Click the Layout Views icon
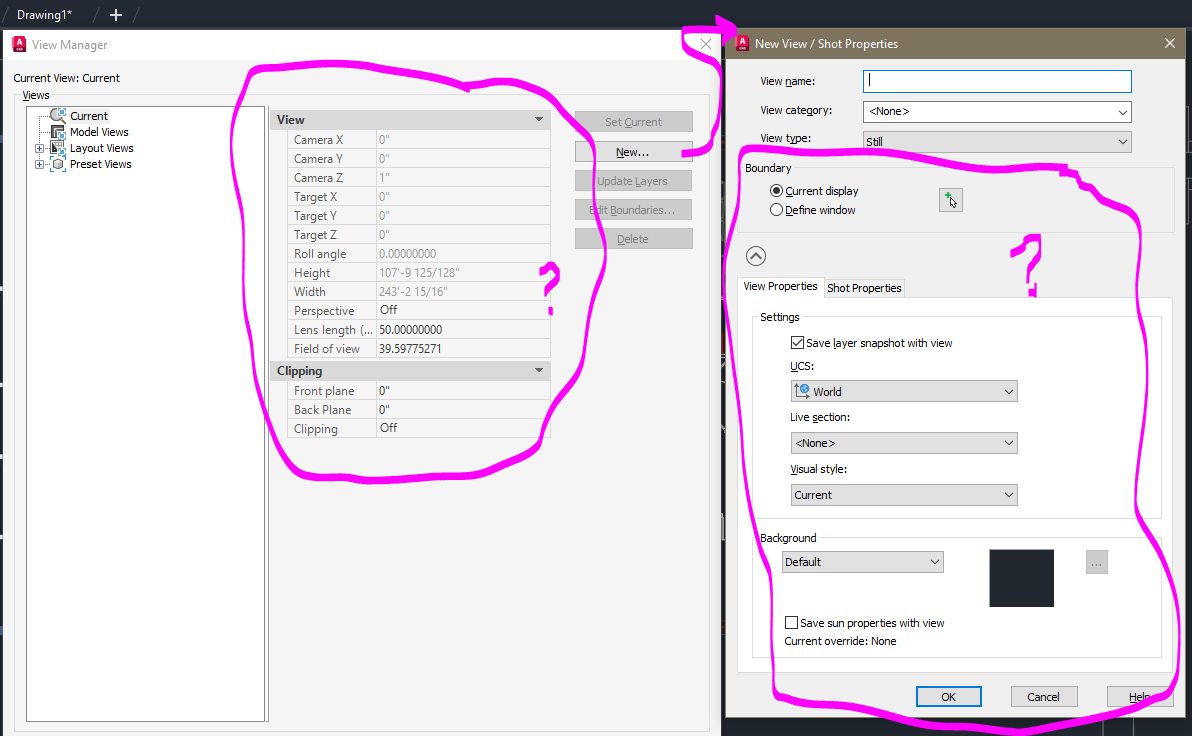 pos(56,147)
